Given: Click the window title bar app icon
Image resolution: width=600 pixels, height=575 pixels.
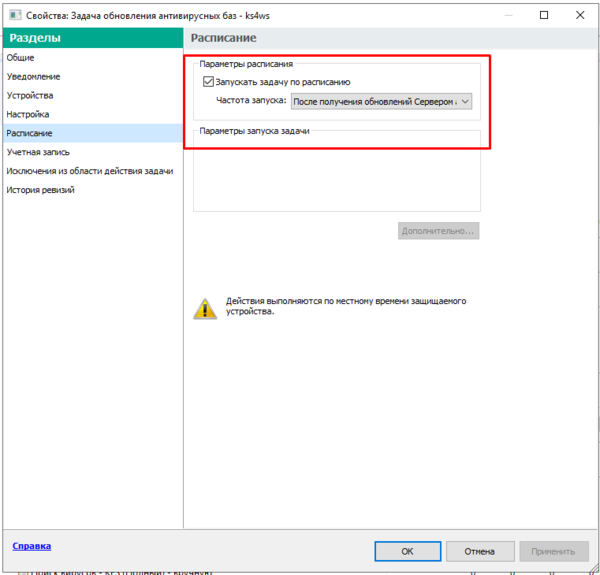Looking at the screenshot, I should point(15,15).
